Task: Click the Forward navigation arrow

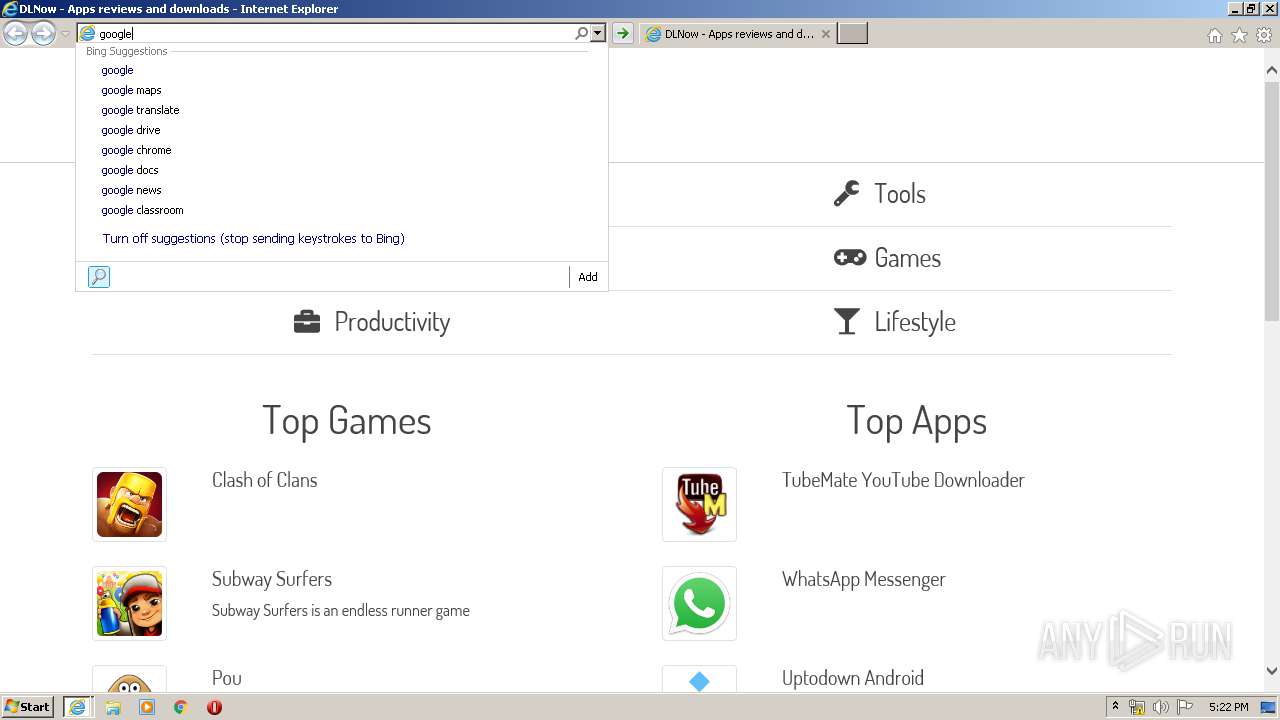Action: pyautogui.click(x=43, y=34)
